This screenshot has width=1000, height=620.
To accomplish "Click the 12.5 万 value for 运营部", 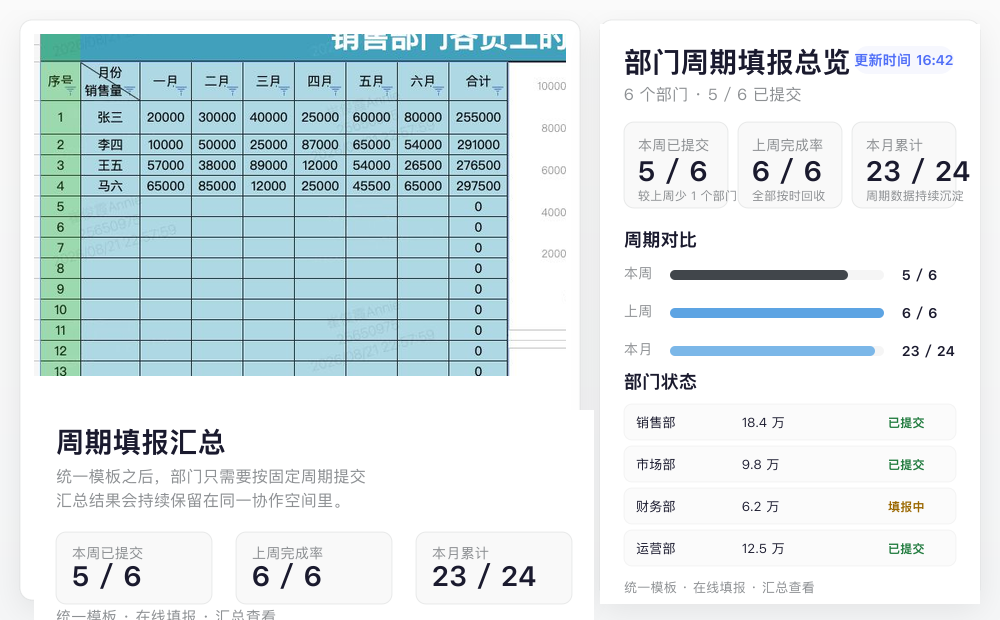I will click(x=763, y=549).
